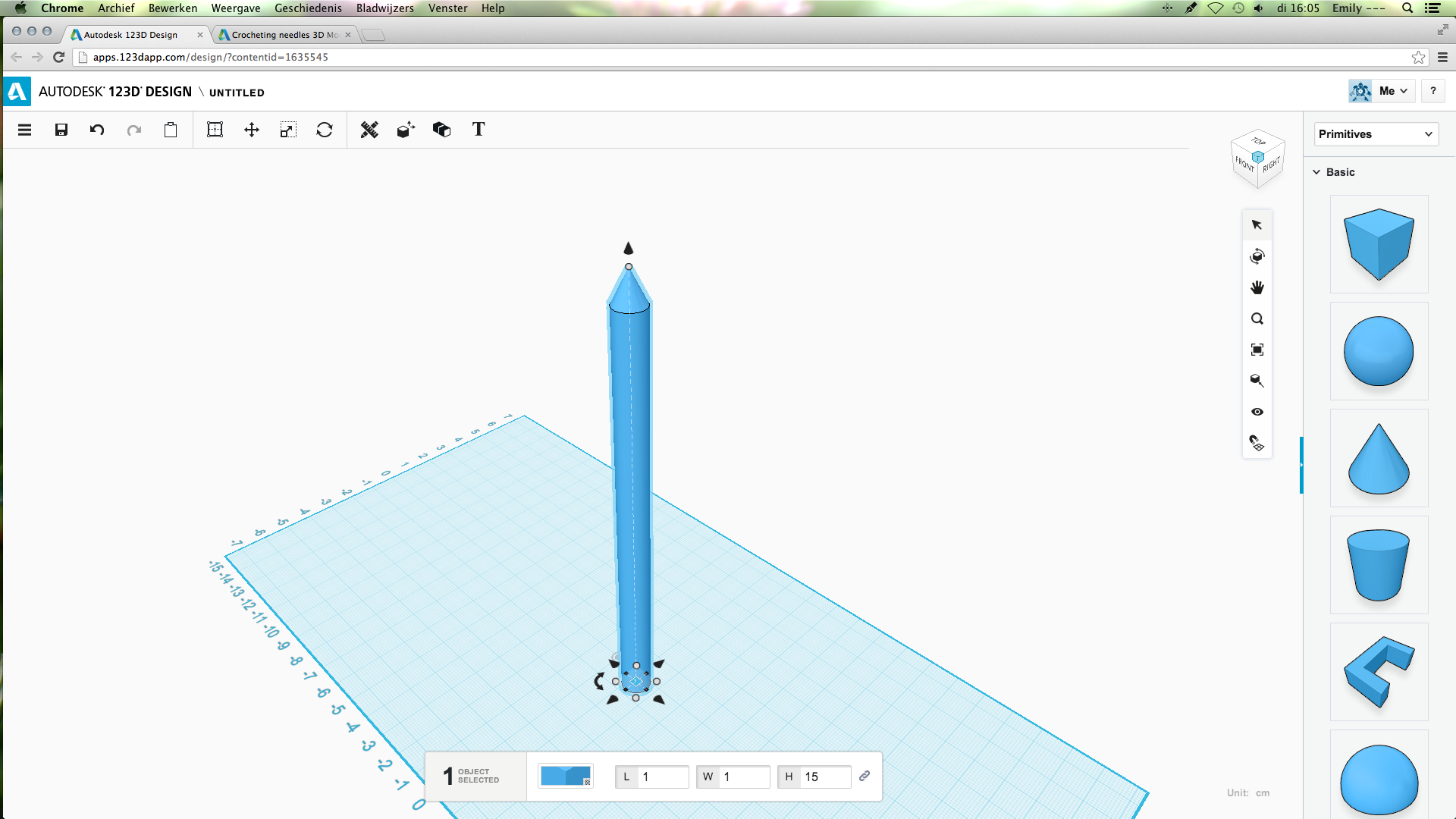Open the Bladwijzers menu
The image size is (1456, 819).
click(x=384, y=8)
